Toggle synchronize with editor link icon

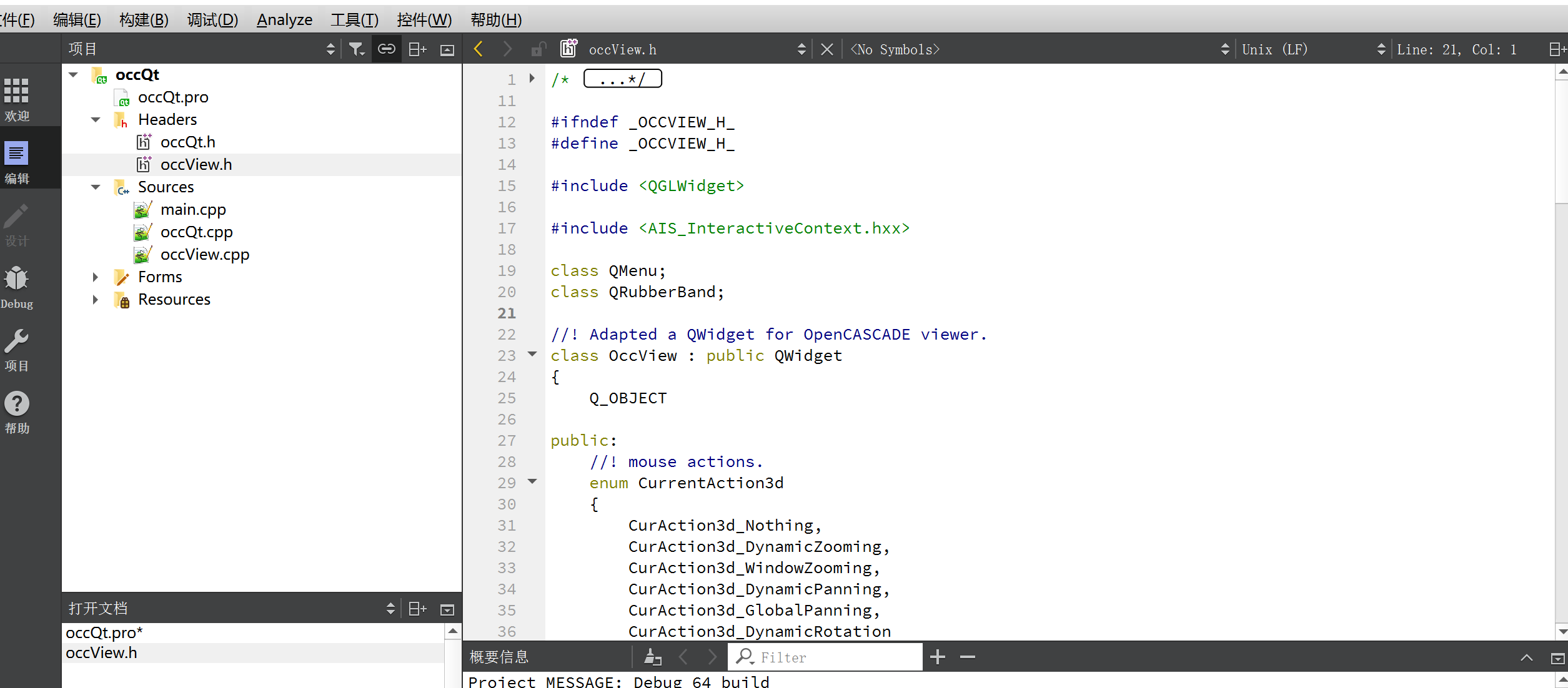(386, 48)
